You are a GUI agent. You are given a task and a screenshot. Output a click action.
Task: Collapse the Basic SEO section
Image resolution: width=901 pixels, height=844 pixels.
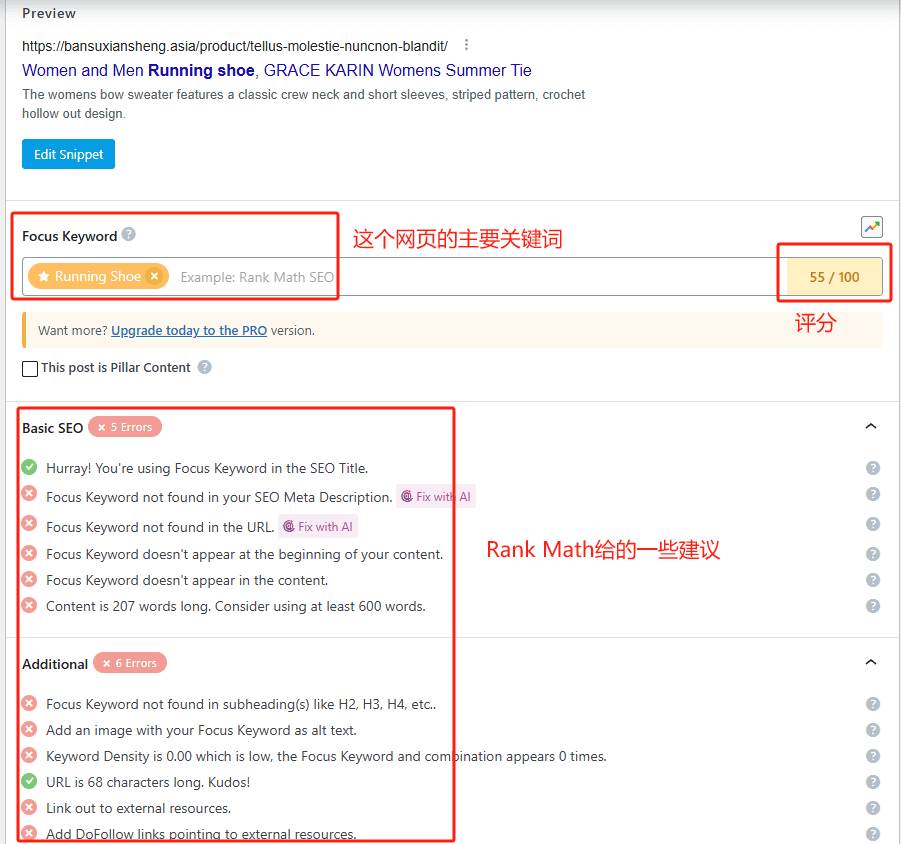pyautogui.click(x=871, y=426)
